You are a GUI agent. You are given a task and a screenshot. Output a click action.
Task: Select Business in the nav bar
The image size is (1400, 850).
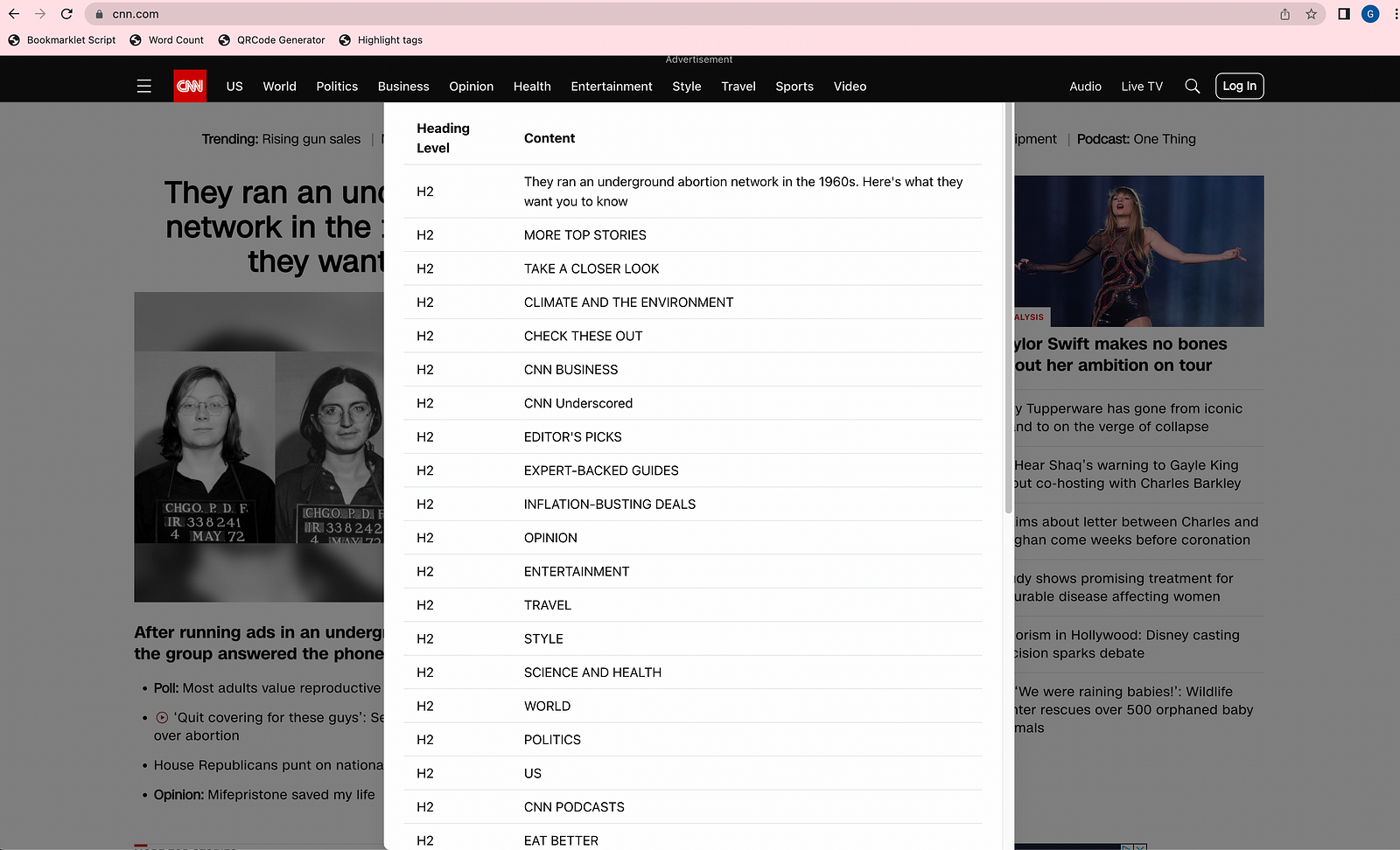point(403,86)
